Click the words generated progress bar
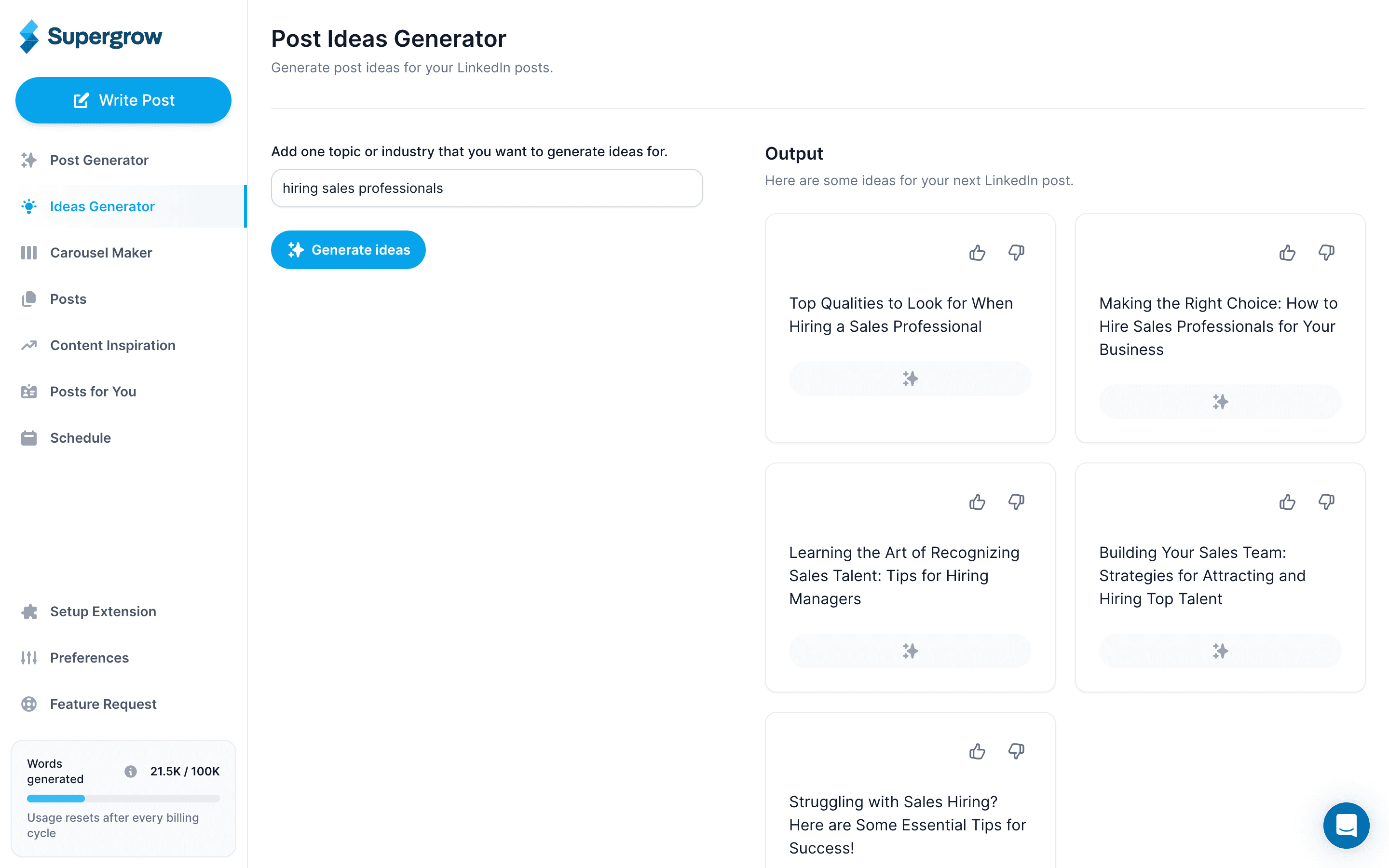Viewport: 1389px width, 868px height. click(x=123, y=798)
